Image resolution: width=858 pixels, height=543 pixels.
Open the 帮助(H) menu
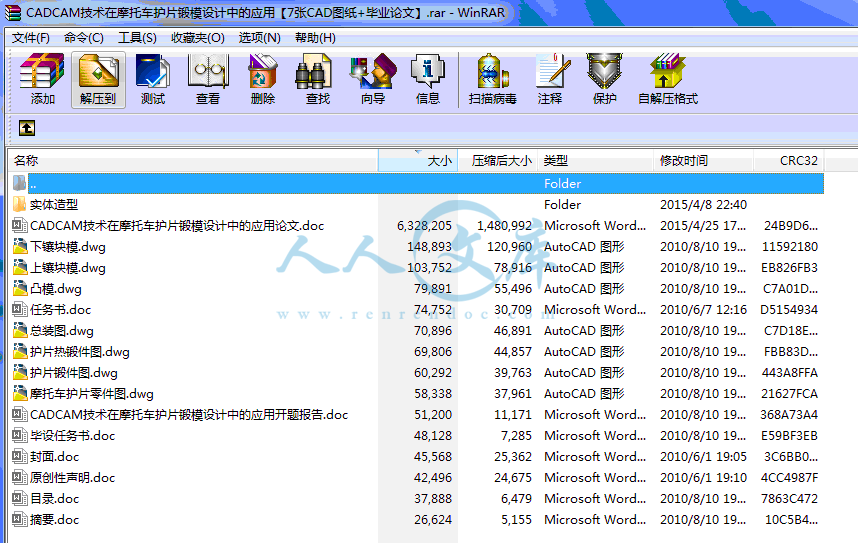(315, 38)
